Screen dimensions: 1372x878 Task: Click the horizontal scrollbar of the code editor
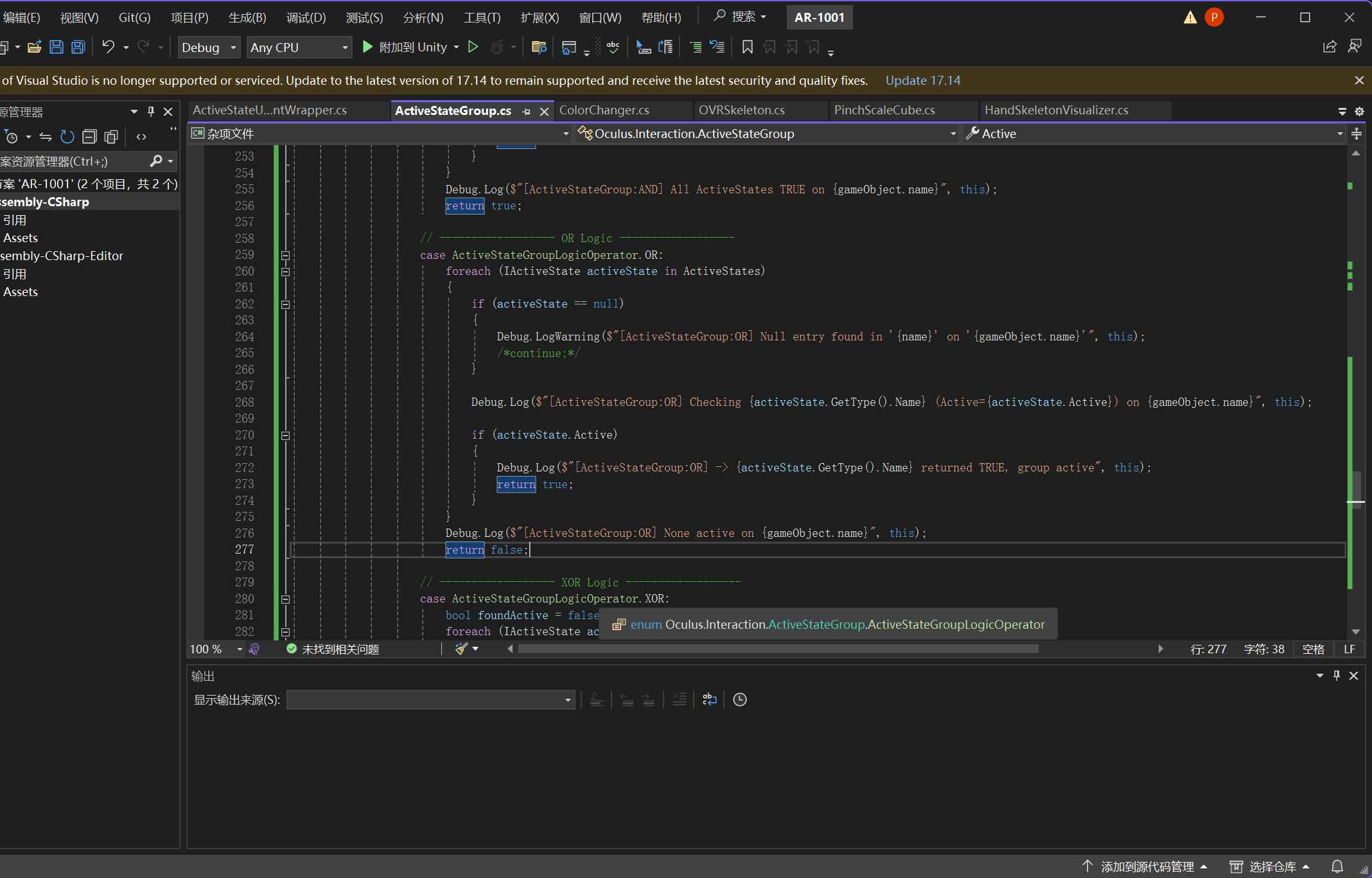pyautogui.click(x=777, y=649)
